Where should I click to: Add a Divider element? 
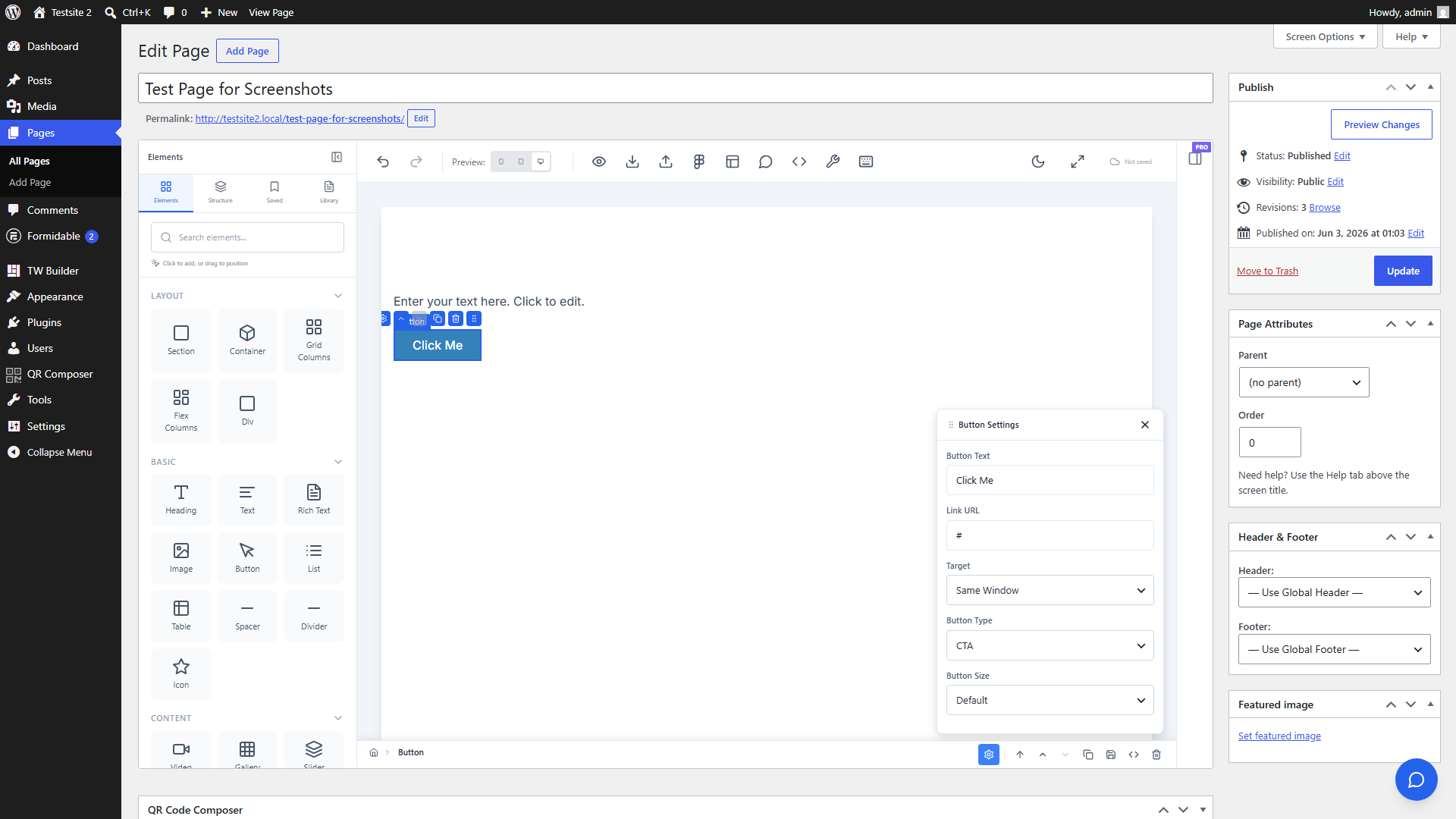point(314,616)
